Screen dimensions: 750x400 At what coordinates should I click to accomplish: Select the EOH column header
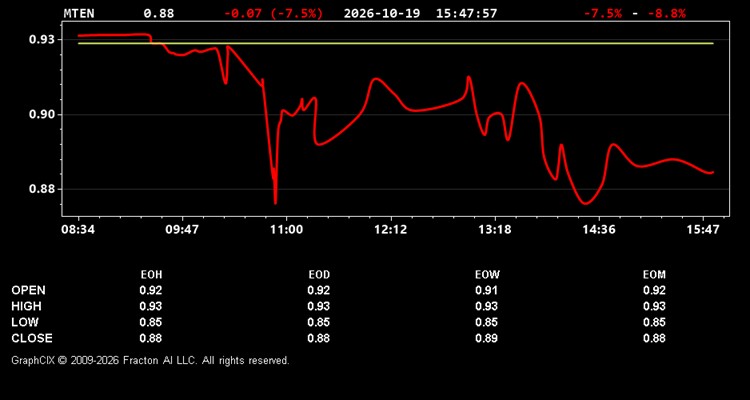pyautogui.click(x=151, y=275)
